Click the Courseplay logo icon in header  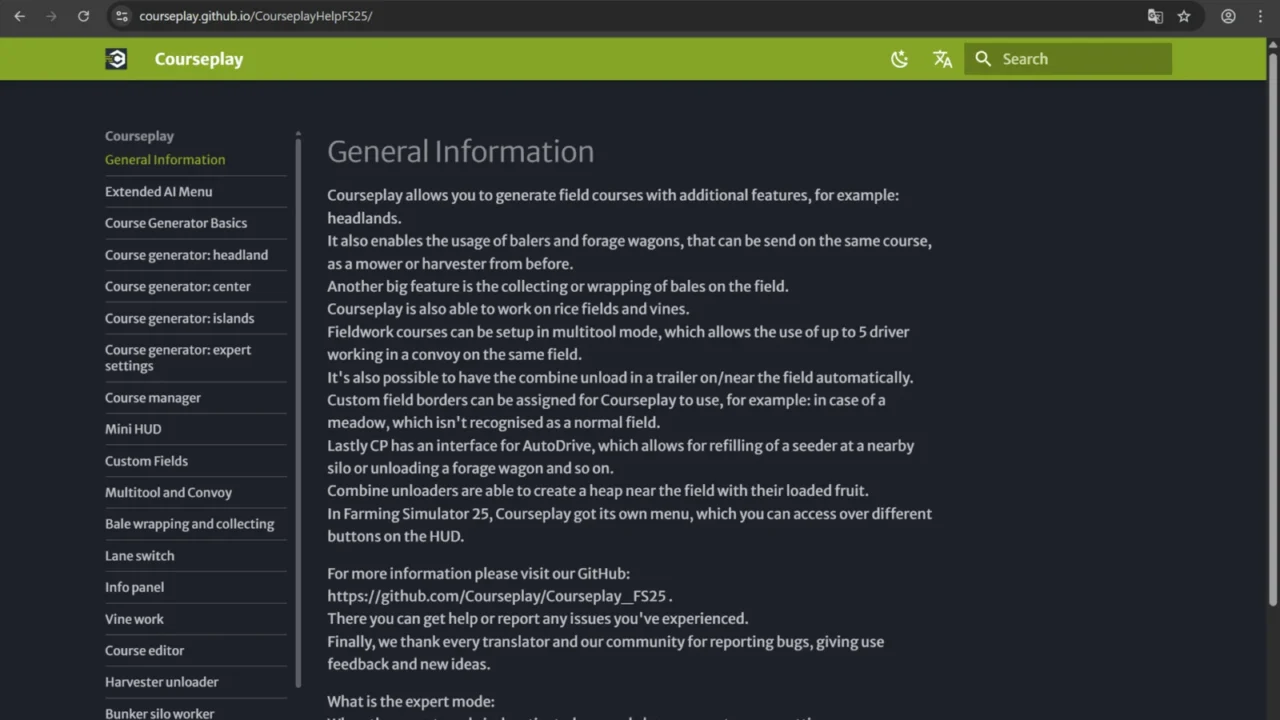coord(116,59)
